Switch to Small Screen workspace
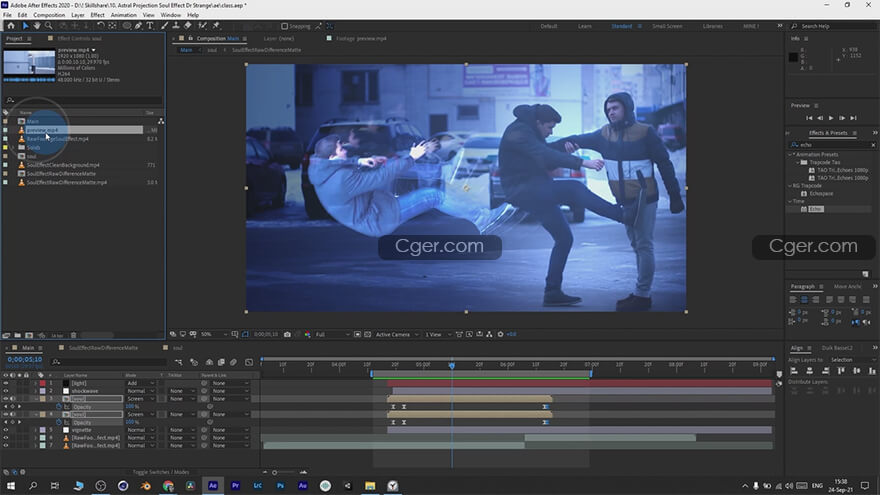The height and width of the screenshot is (495, 880). [667, 26]
